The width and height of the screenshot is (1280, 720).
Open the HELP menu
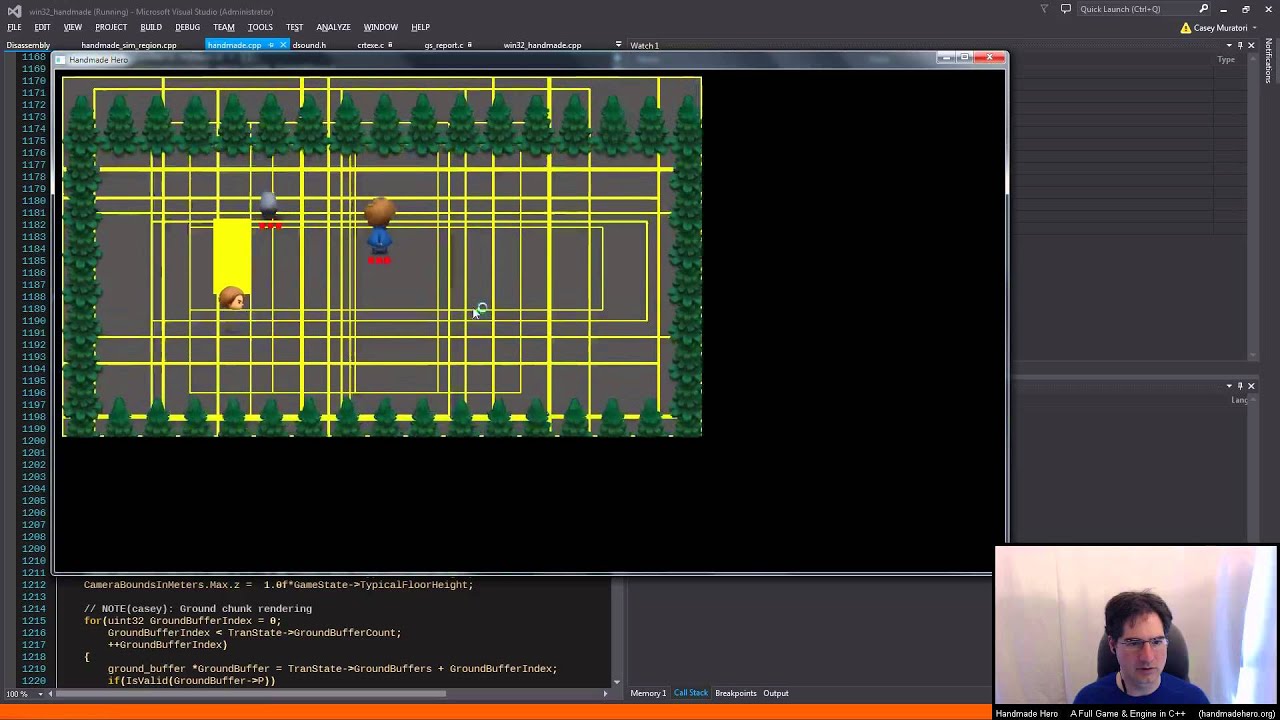point(420,27)
